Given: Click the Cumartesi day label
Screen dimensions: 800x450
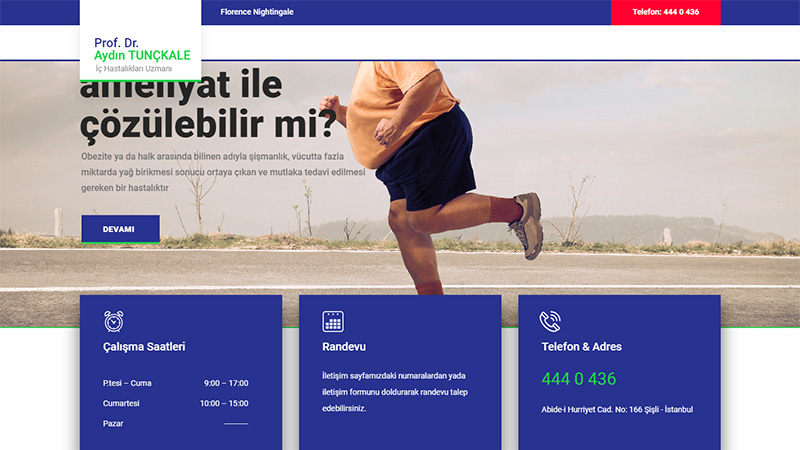Looking at the screenshot, I should point(121,403).
